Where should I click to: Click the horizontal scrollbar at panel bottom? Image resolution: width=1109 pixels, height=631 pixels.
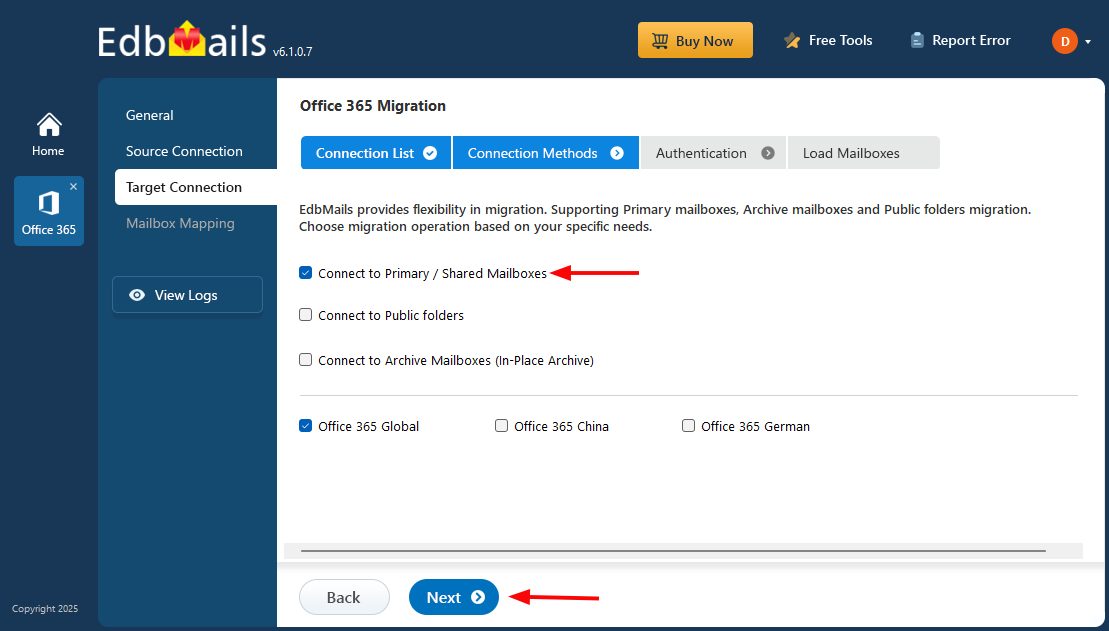pos(673,550)
